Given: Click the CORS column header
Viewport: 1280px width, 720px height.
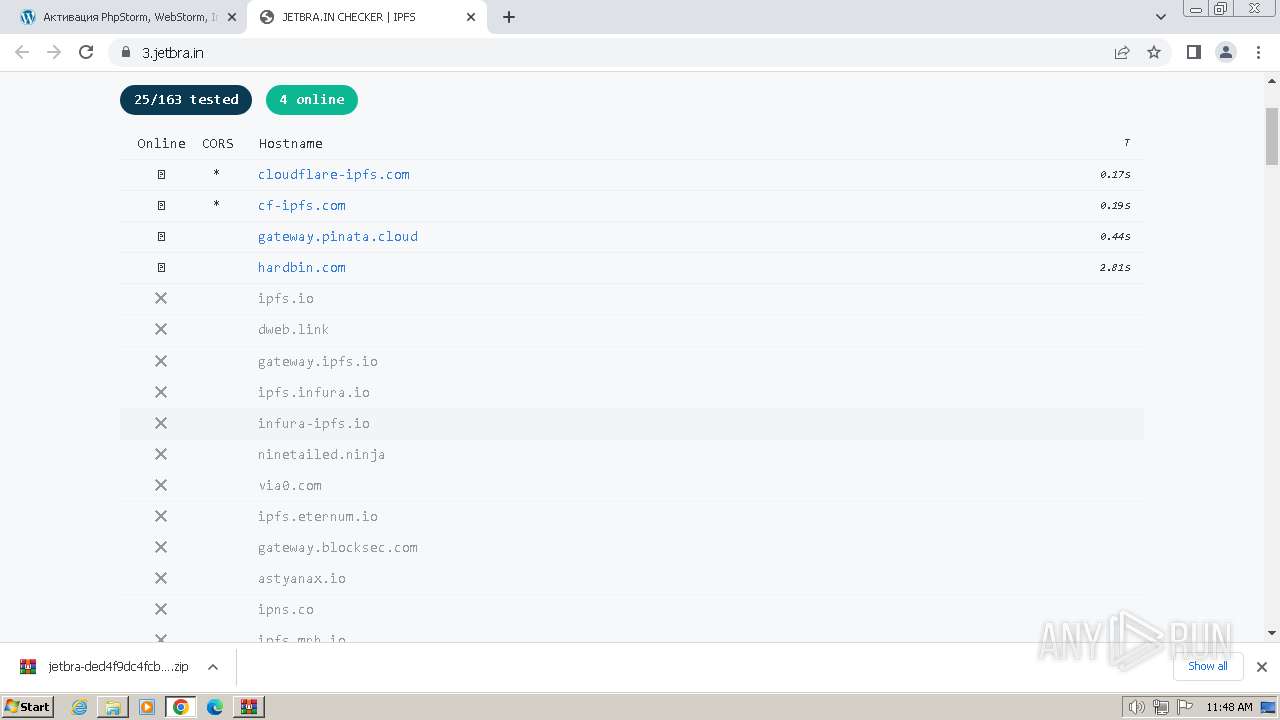Looking at the screenshot, I should point(218,143).
